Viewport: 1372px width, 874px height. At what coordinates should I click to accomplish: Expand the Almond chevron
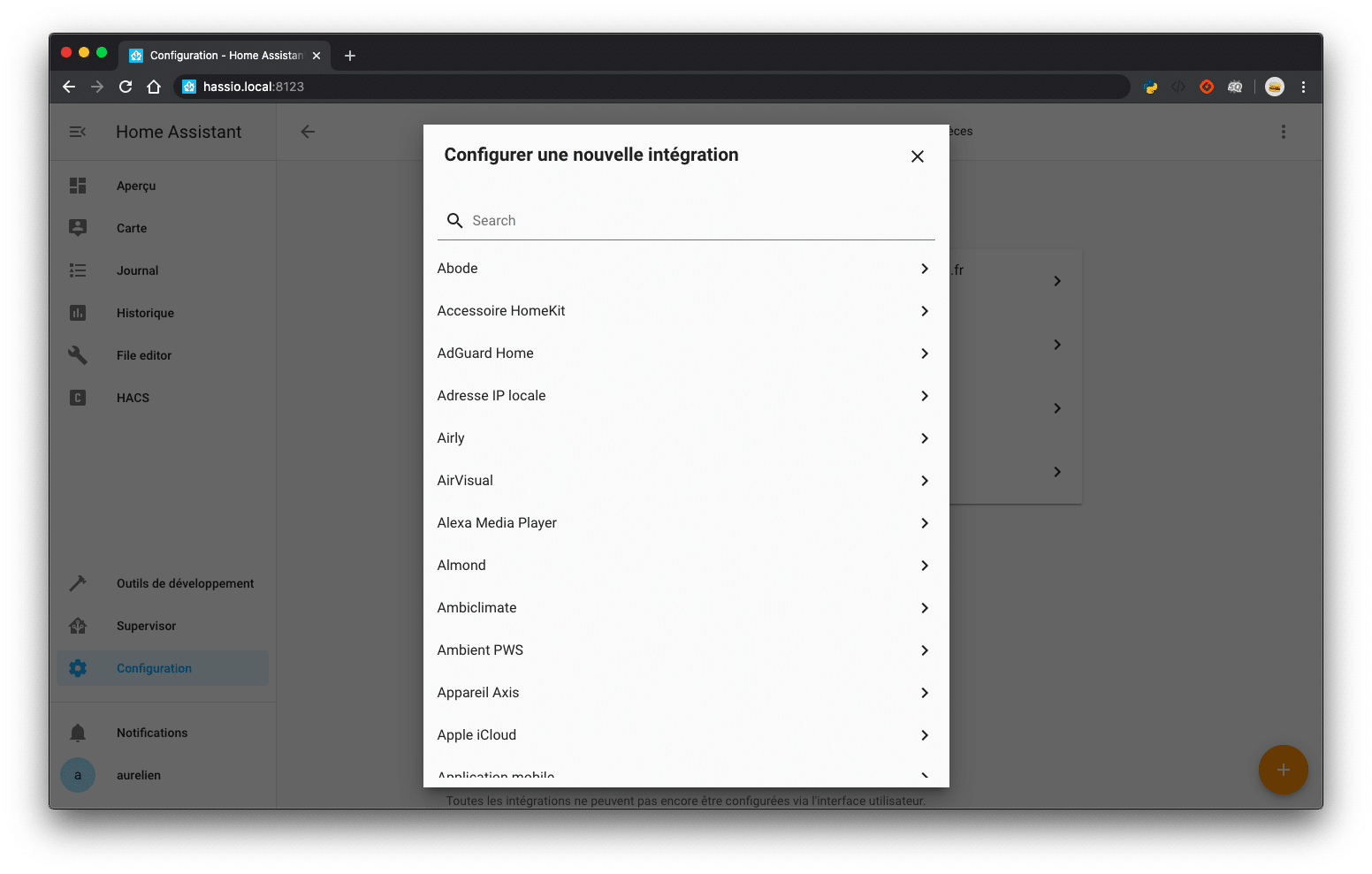pos(925,566)
